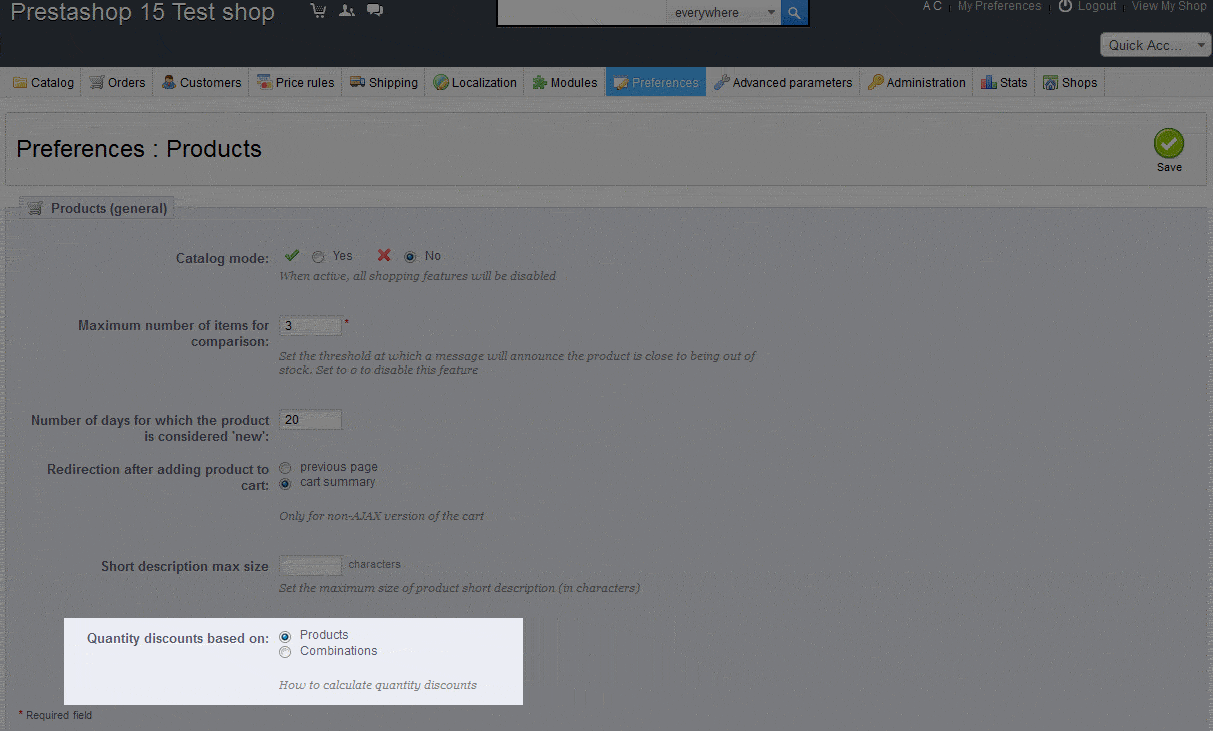Click the shopping cart icon in header
1213x731 pixels.
318,11
